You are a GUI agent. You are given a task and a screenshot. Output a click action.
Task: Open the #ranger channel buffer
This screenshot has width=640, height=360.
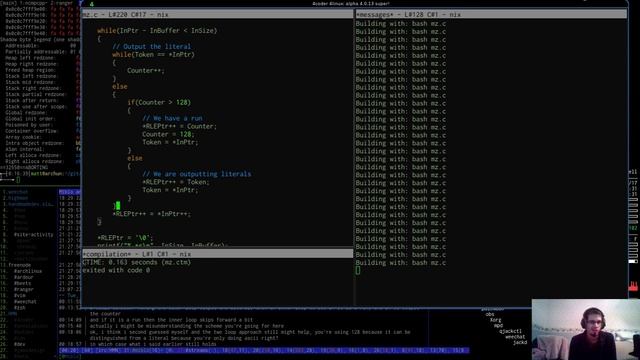[x=24, y=289]
